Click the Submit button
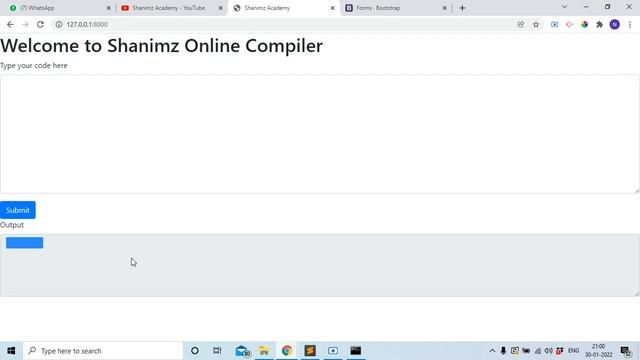The image size is (640, 360). coord(18,210)
